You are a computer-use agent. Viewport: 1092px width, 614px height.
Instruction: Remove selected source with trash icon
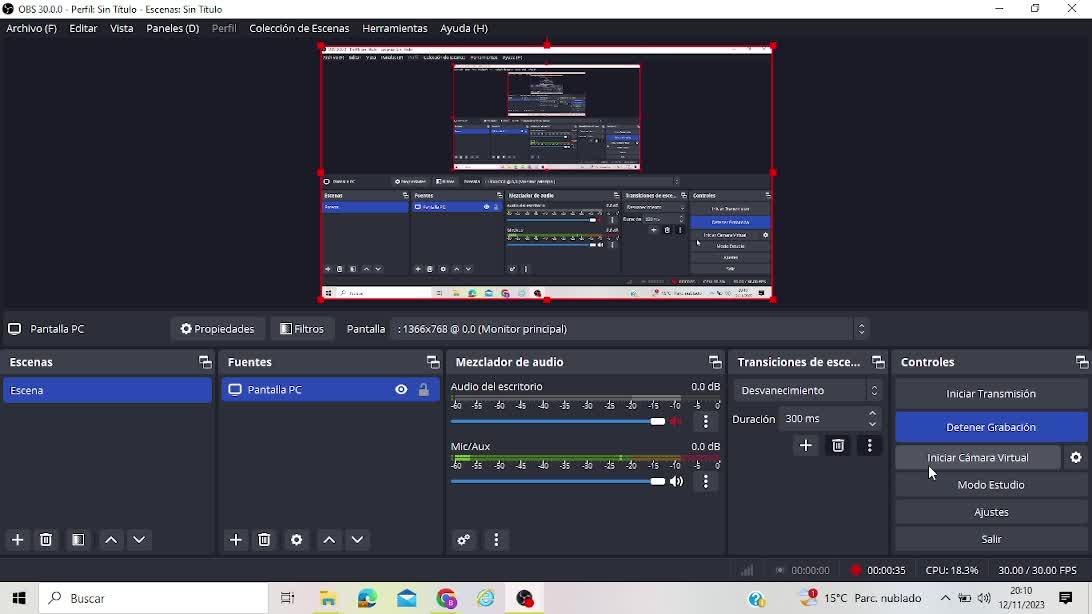264,540
